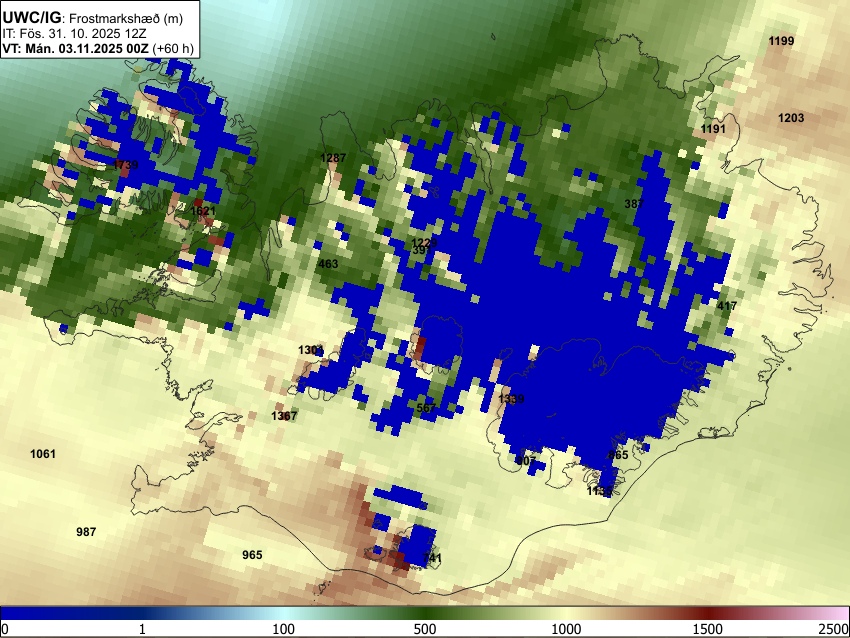Click the map value 1367
Image resolution: width=850 pixels, height=638 pixels.
coord(284,416)
